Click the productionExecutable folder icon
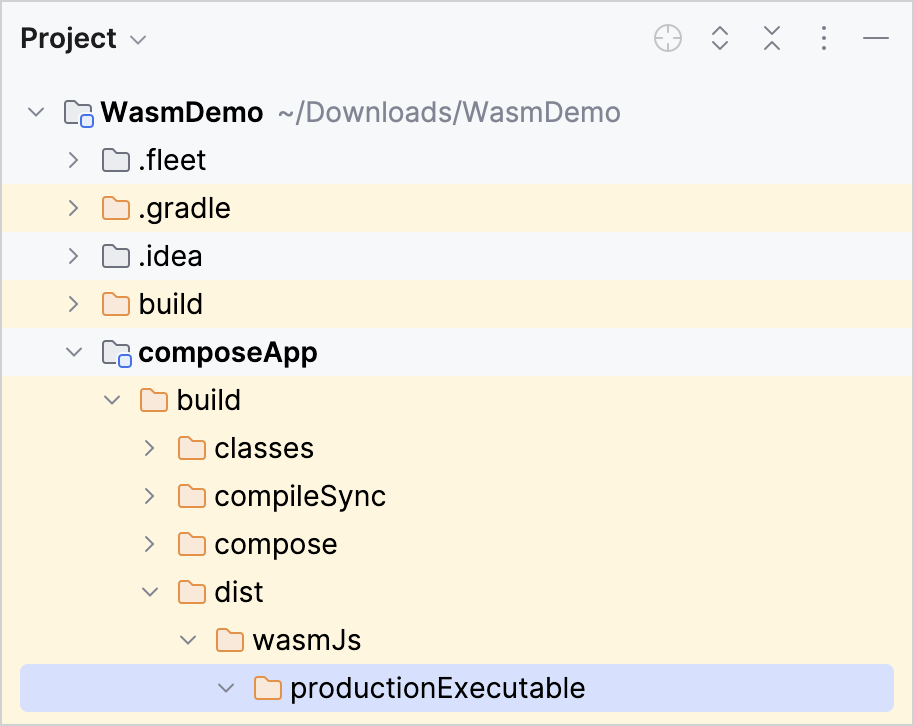The image size is (914, 726). (x=268, y=688)
